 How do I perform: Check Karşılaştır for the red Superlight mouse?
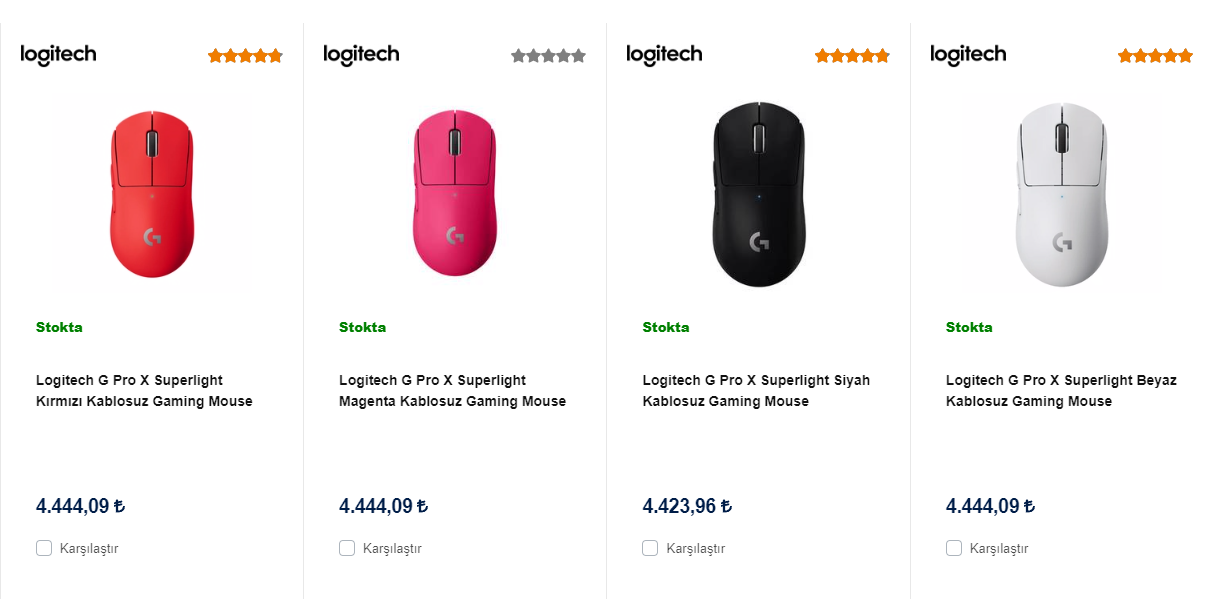(44, 548)
